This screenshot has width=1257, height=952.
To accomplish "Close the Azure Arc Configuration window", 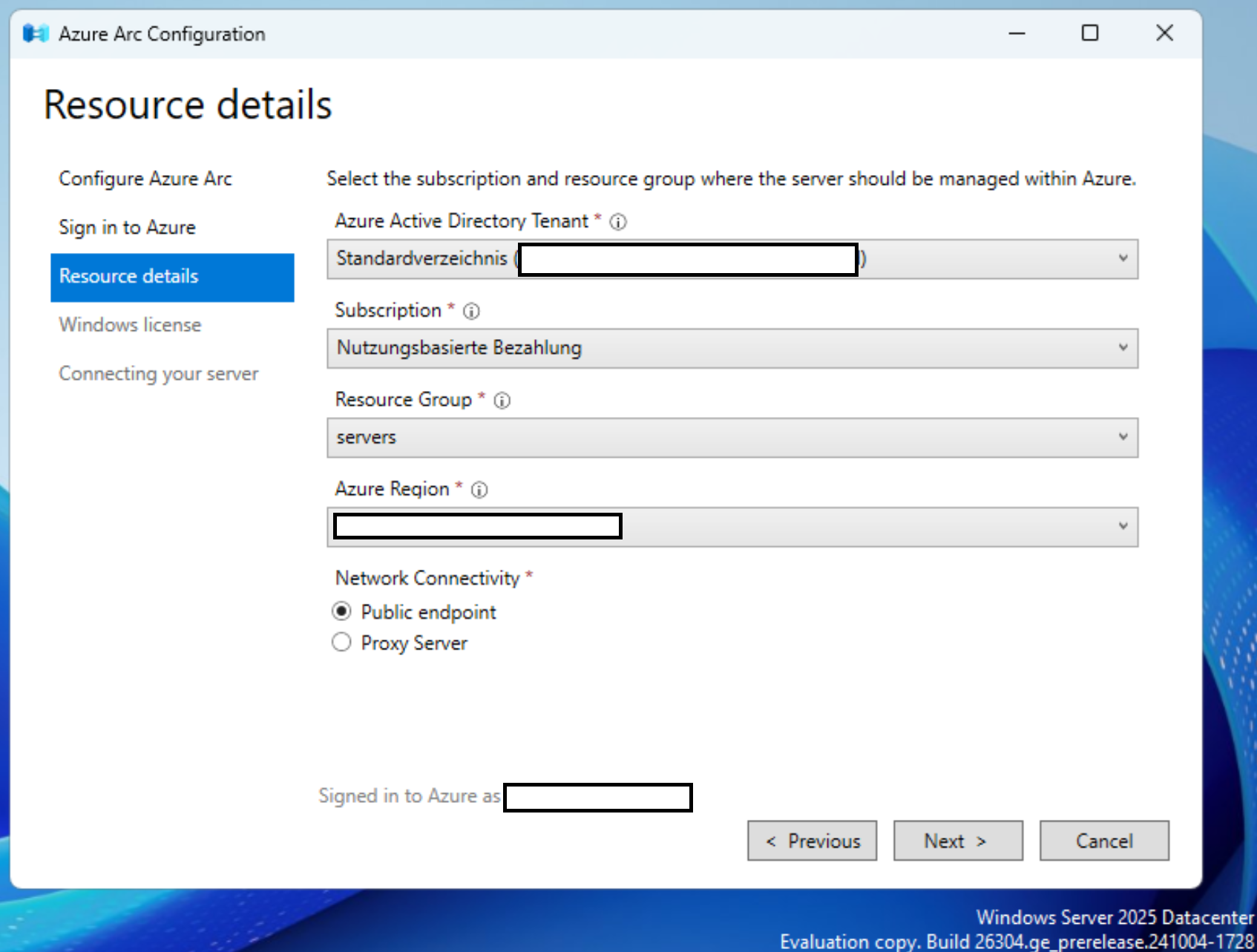I will pyautogui.click(x=1164, y=33).
